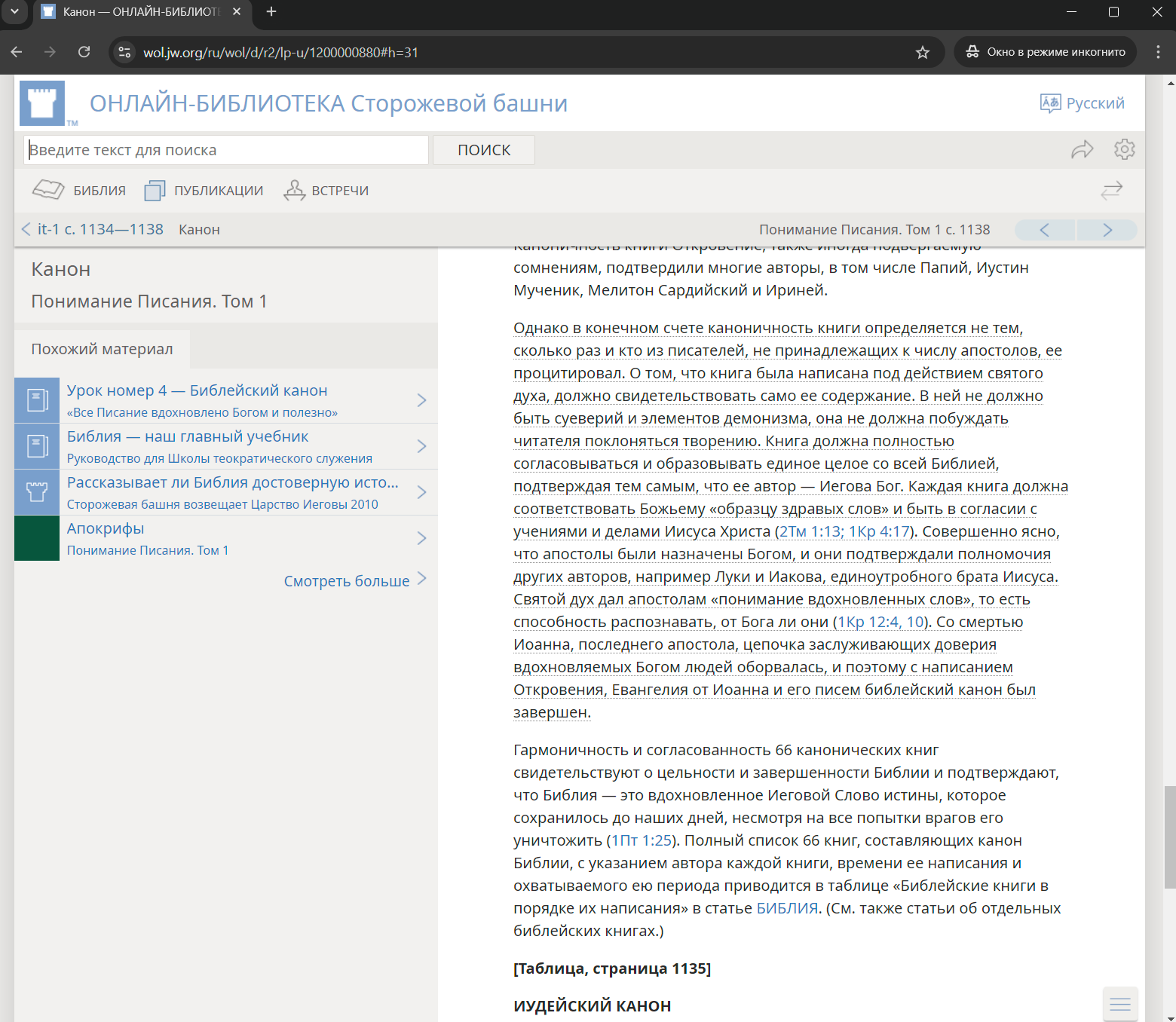Screen dimensions: 1176x1022
Task: Open the ВСТРЕЧИ menu item
Action: coord(326,191)
